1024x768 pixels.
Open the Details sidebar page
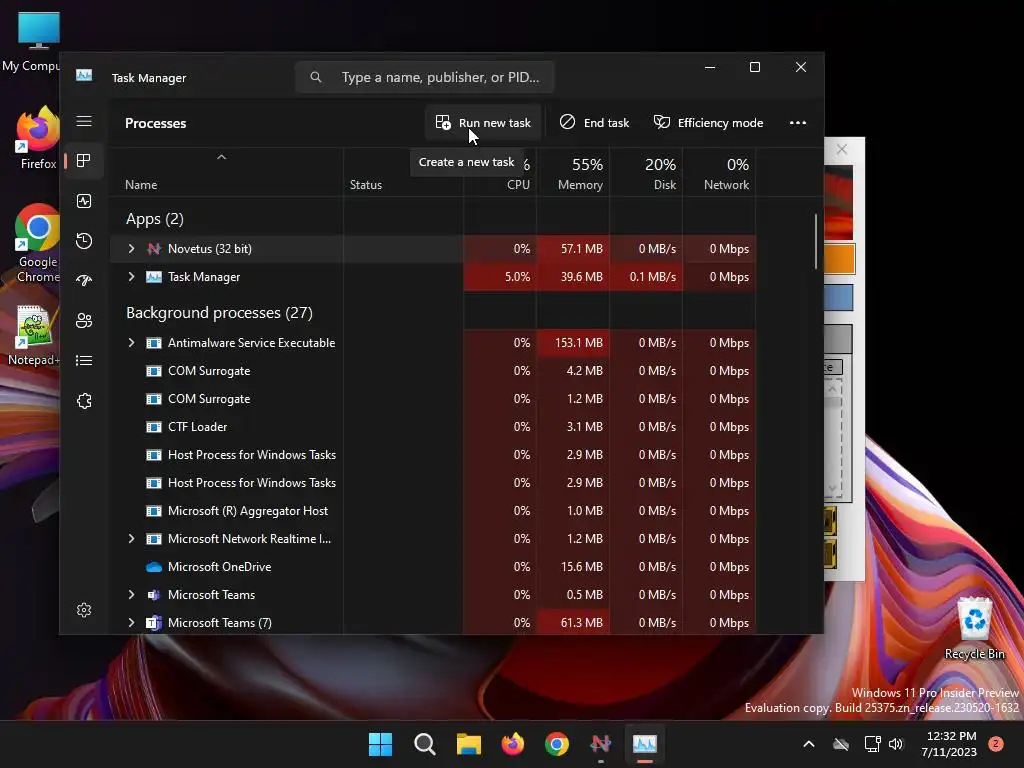(84, 360)
